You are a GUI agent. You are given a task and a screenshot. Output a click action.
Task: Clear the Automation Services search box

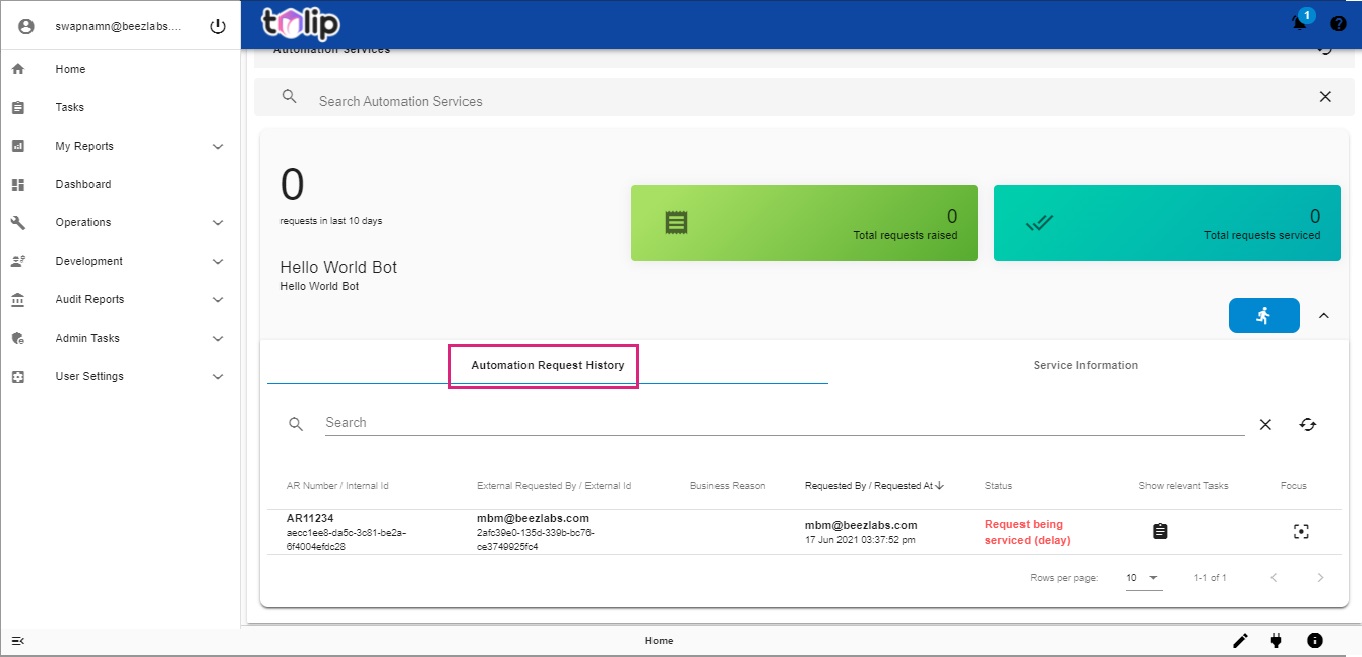pyautogui.click(x=1325, y=97)
